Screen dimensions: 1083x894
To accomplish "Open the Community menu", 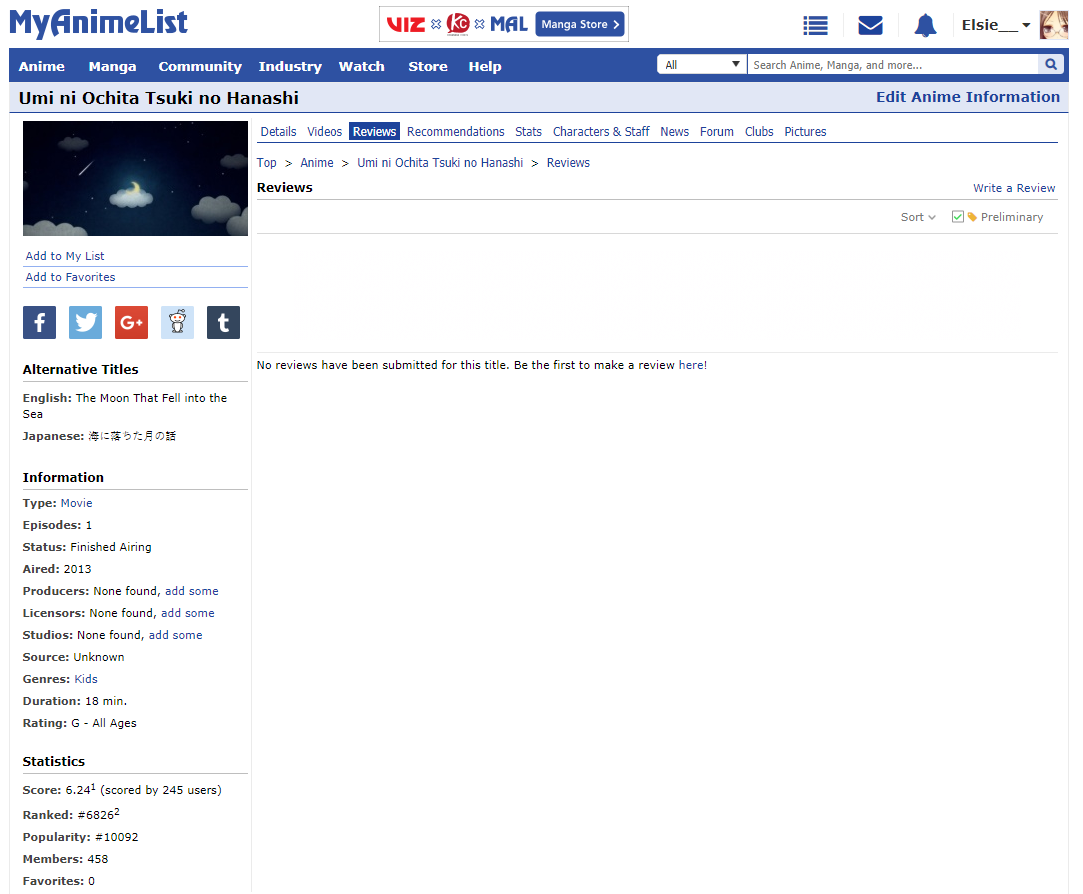I will tap(200, 67).
